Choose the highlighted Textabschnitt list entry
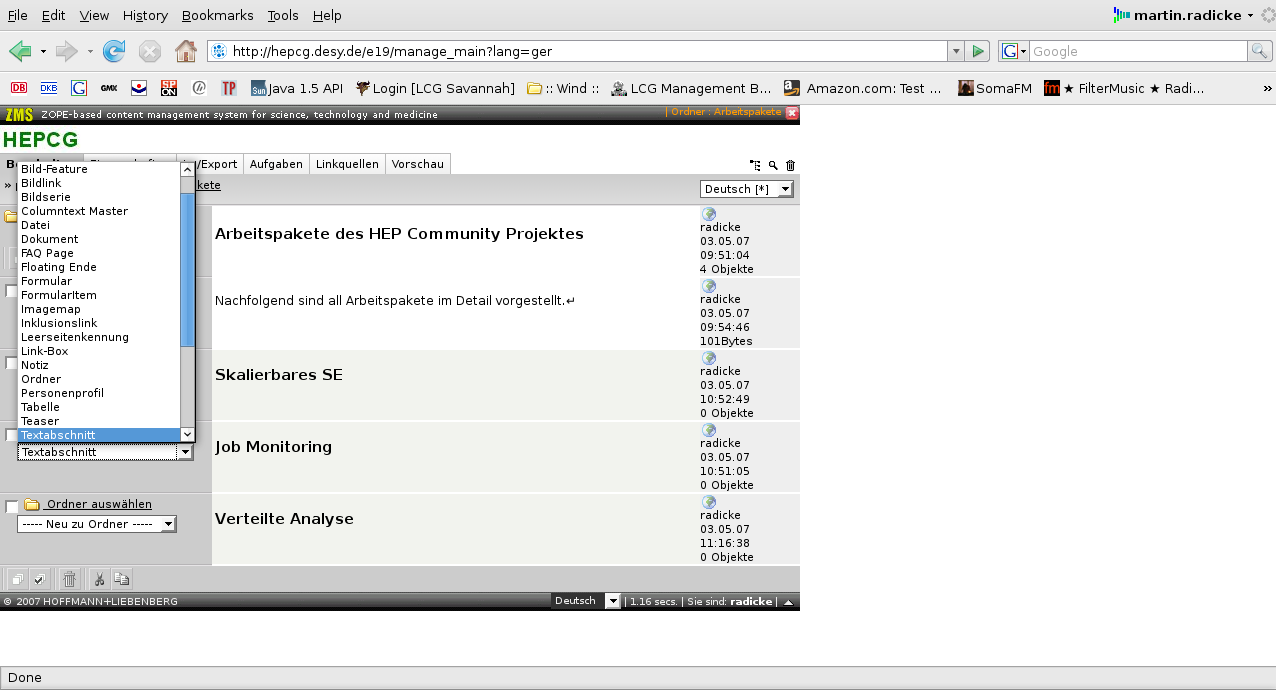Viewport: 1276px width, 690px height. coord(99,435)
